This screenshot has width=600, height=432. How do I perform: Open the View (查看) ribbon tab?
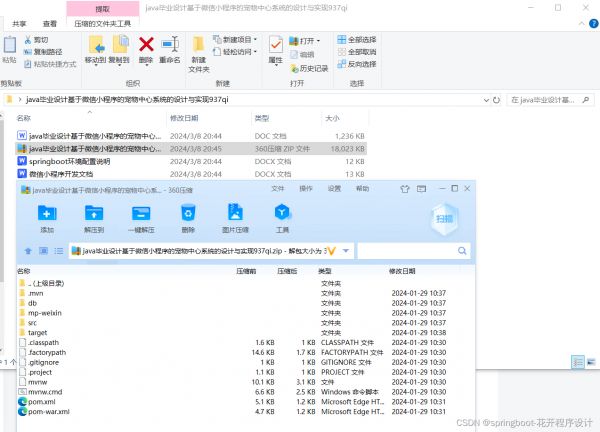50,24
